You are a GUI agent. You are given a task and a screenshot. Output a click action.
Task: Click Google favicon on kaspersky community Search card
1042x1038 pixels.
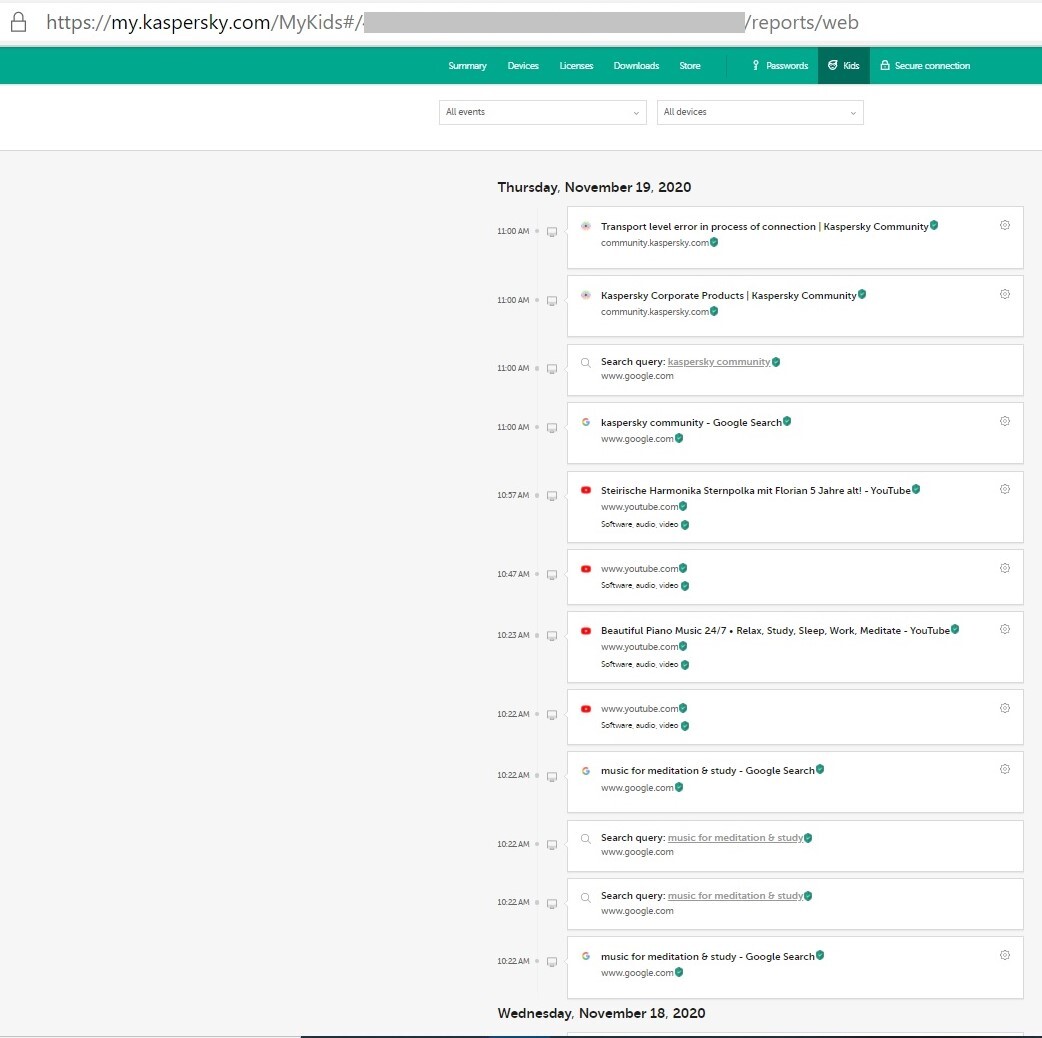point(585,422)
